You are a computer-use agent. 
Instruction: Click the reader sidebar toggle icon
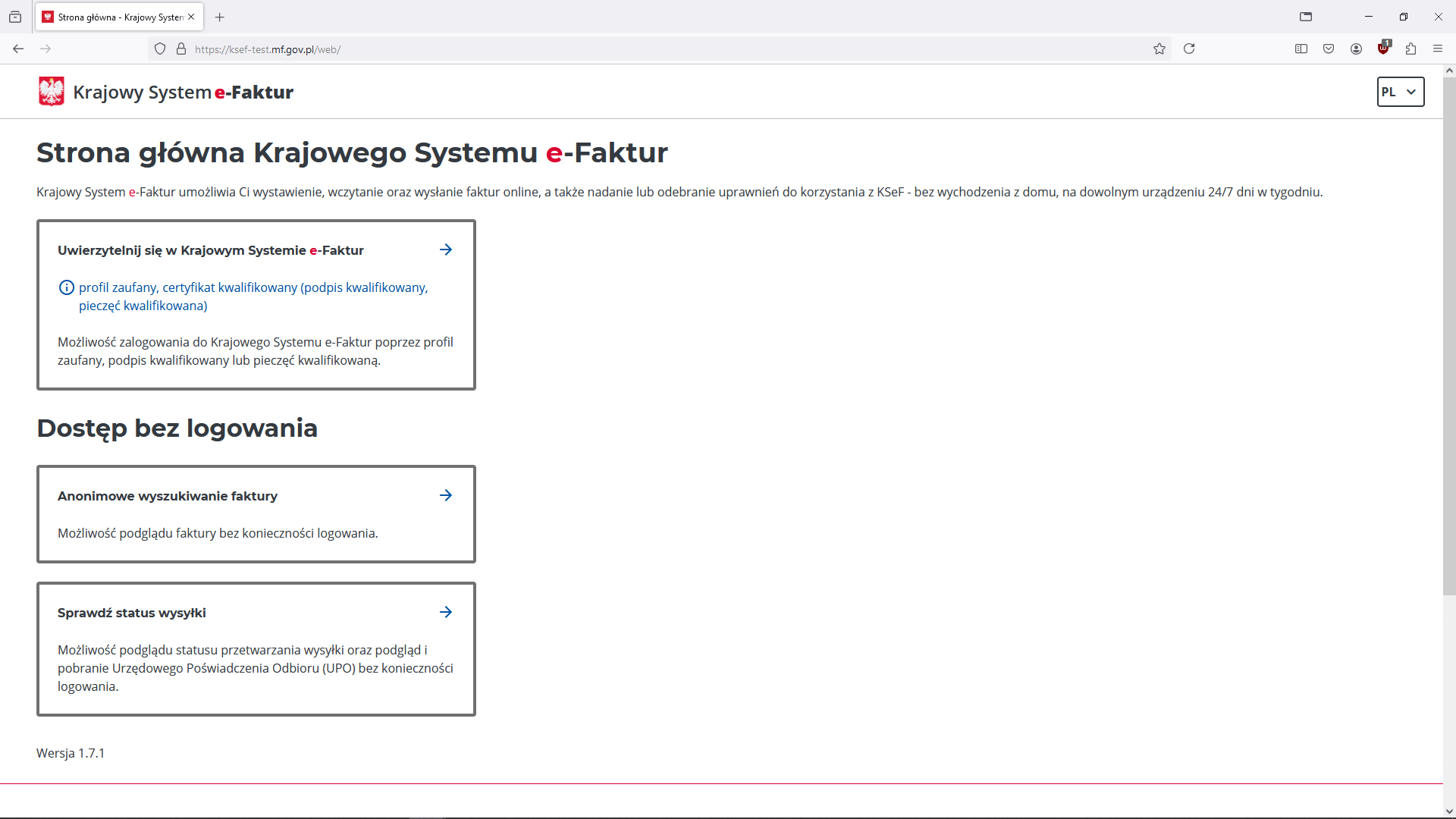coord(1301,49)
